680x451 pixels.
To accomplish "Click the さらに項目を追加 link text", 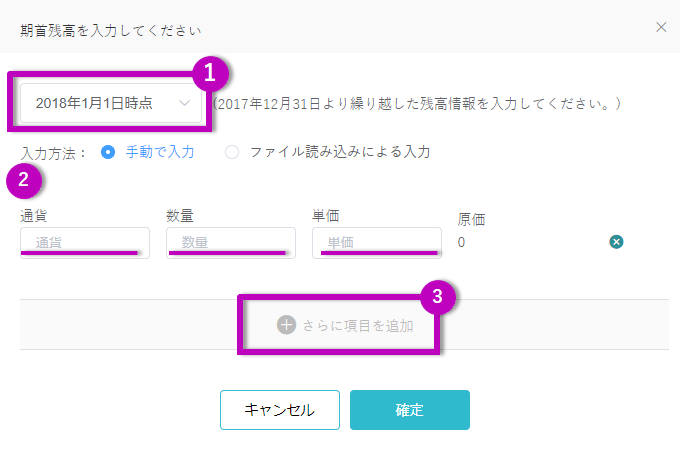I will click(358, 325).
